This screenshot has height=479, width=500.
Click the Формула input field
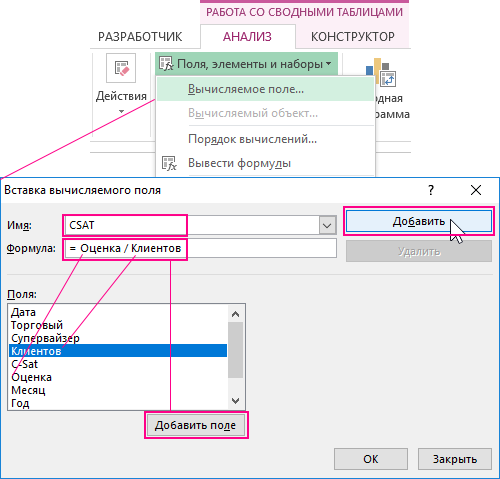(x=201, y=248)
